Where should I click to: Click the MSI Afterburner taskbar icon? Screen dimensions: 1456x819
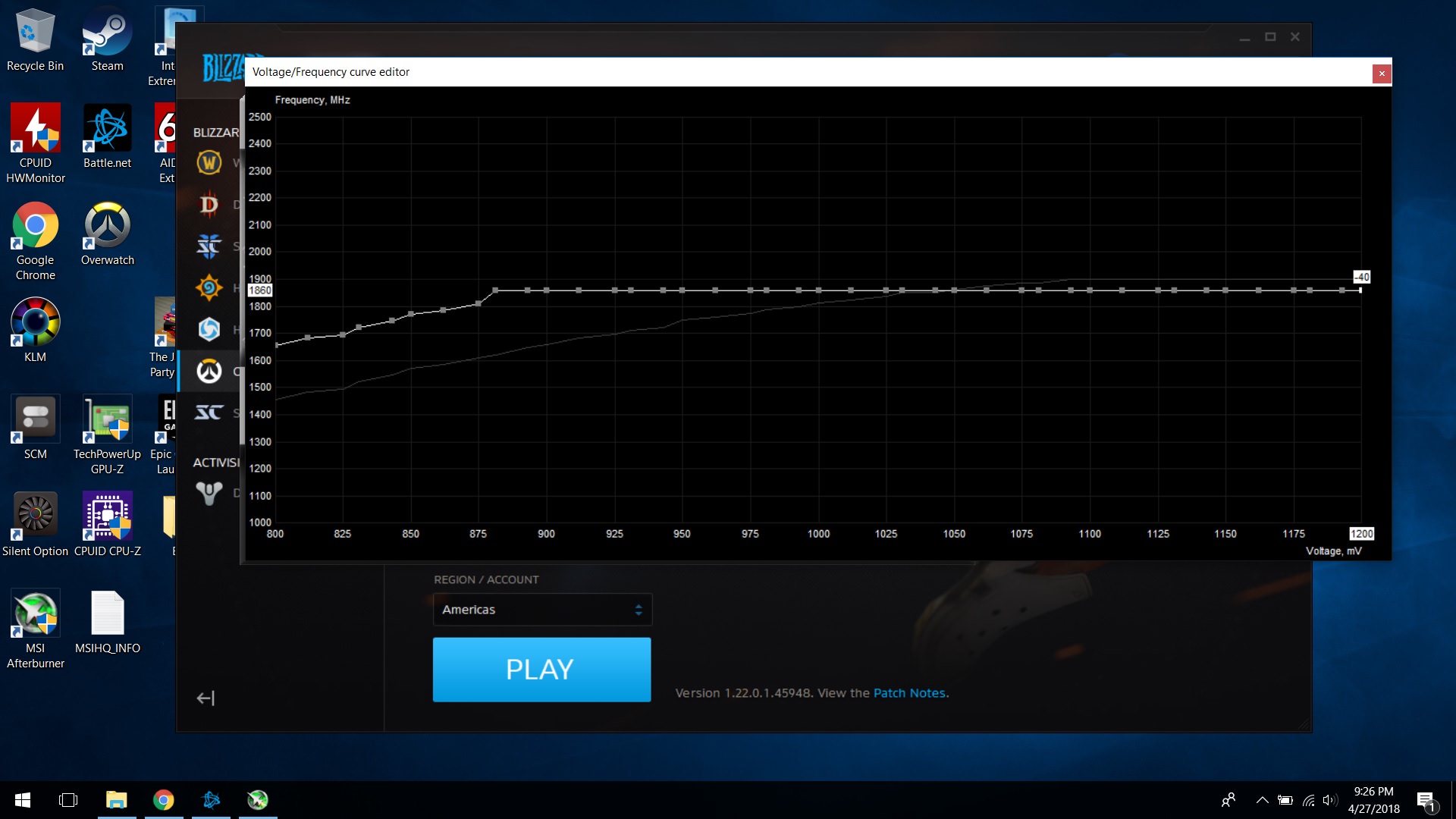(258, 800)
